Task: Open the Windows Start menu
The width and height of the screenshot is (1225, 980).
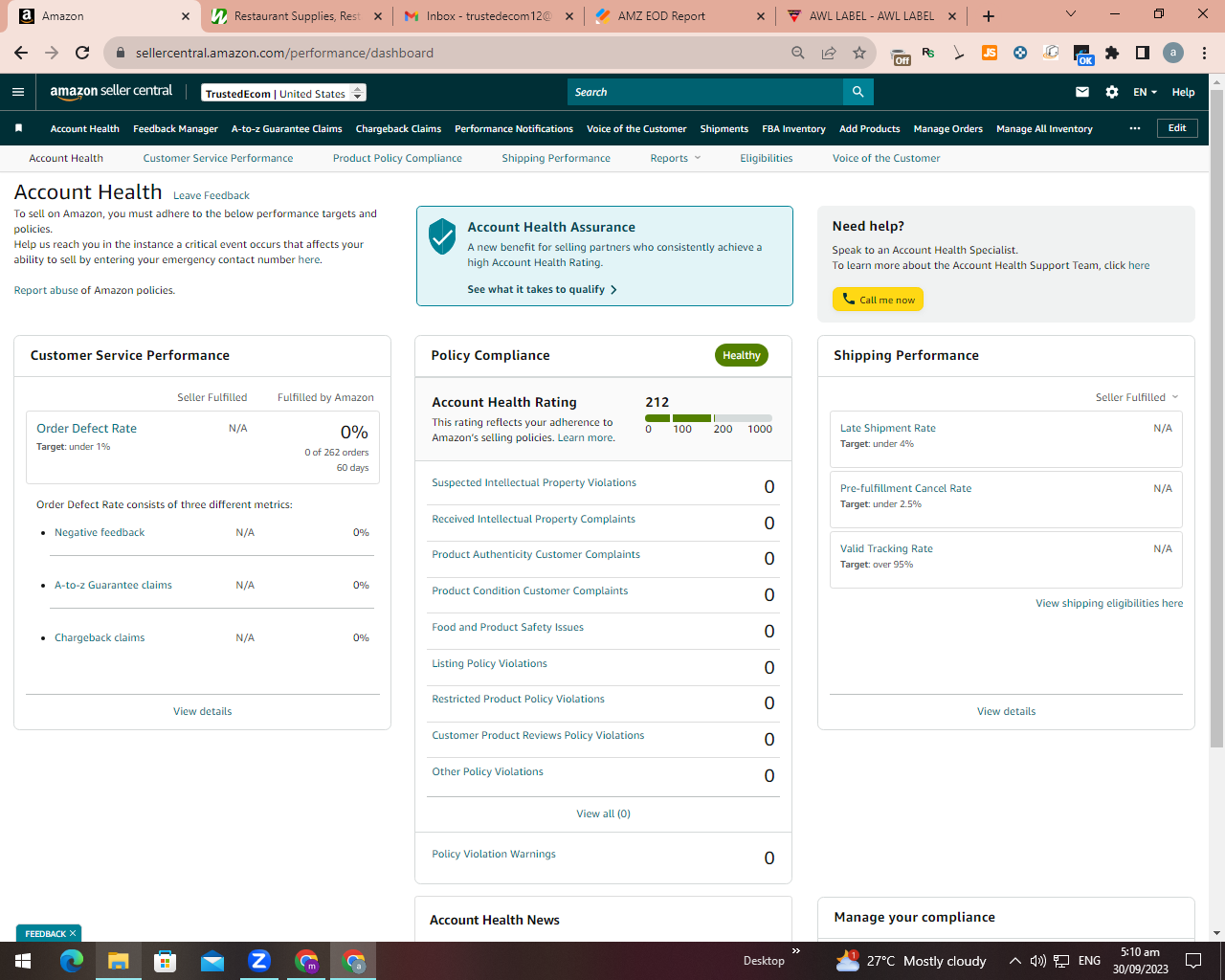Action: coord(23,961)
